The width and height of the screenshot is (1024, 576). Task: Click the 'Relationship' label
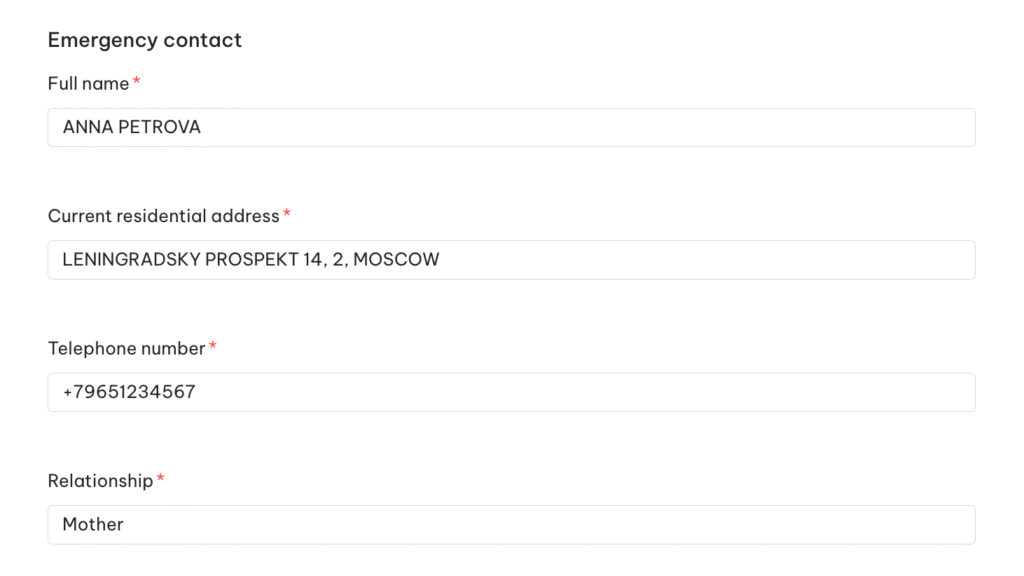click(x=100, y=481)
